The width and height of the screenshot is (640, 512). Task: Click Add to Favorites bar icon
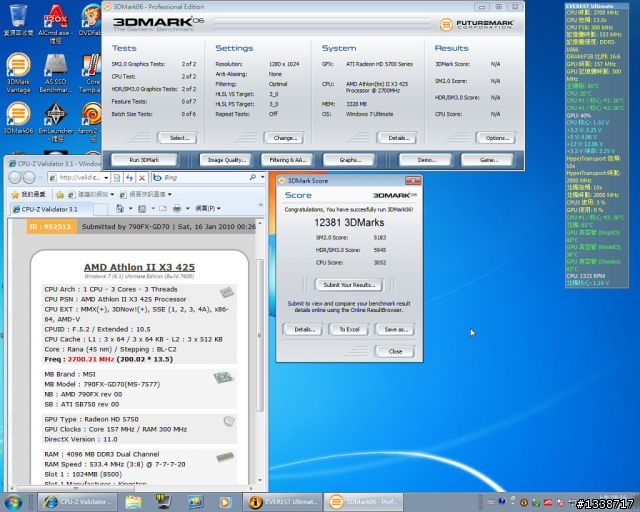tap(60, 194)
